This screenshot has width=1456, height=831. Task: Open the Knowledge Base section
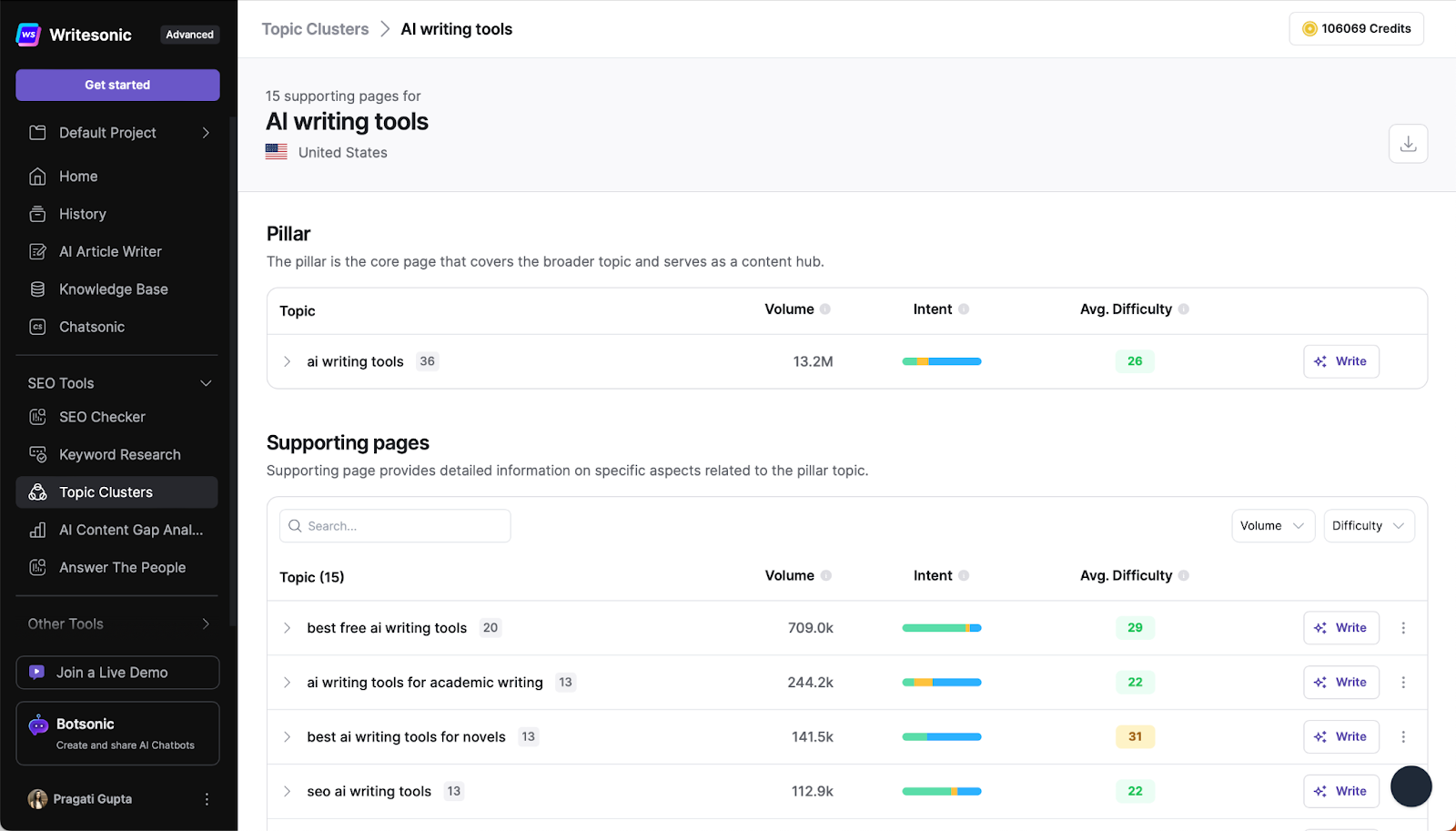[112, 289]
